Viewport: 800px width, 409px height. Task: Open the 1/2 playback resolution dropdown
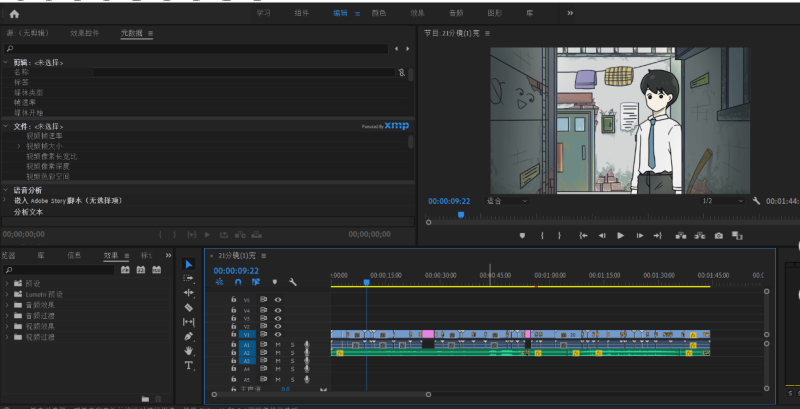click(722, 201)
